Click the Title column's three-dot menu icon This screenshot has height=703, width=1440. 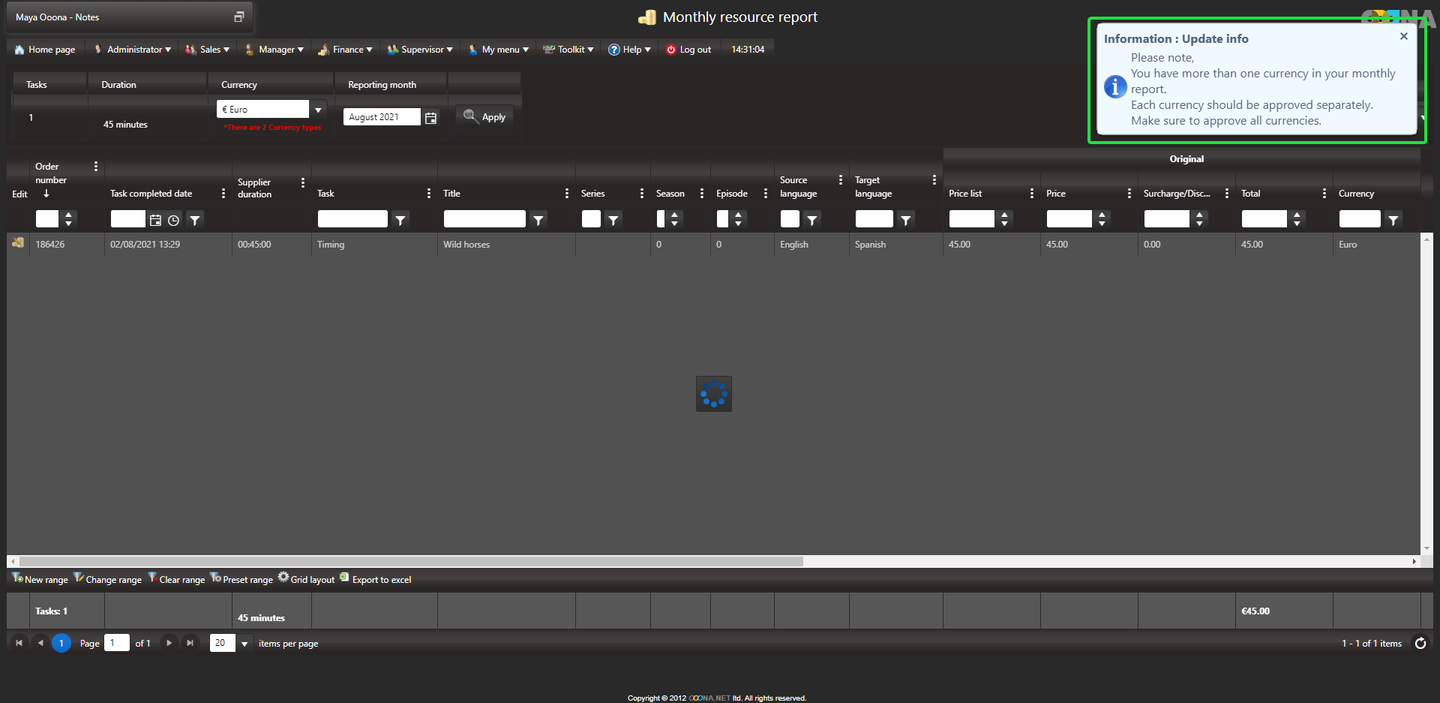click(567, 193)
